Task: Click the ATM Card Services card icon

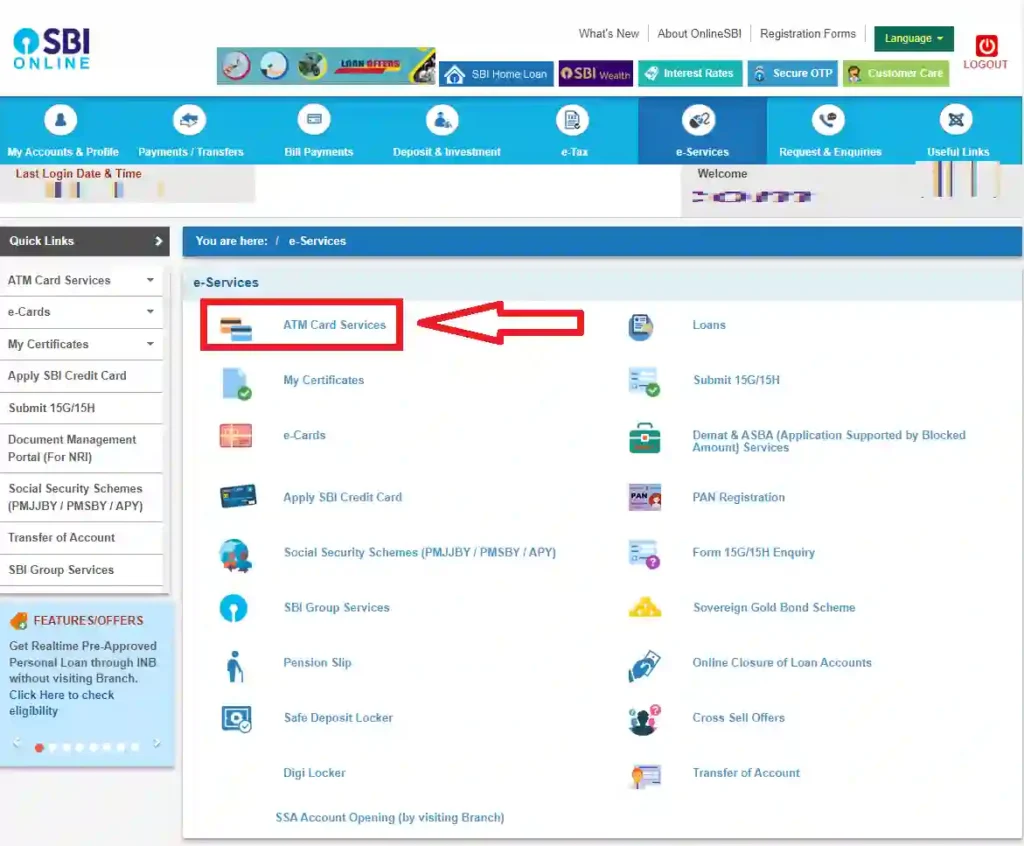Action: pyautogui.click(x=236, y=329)
